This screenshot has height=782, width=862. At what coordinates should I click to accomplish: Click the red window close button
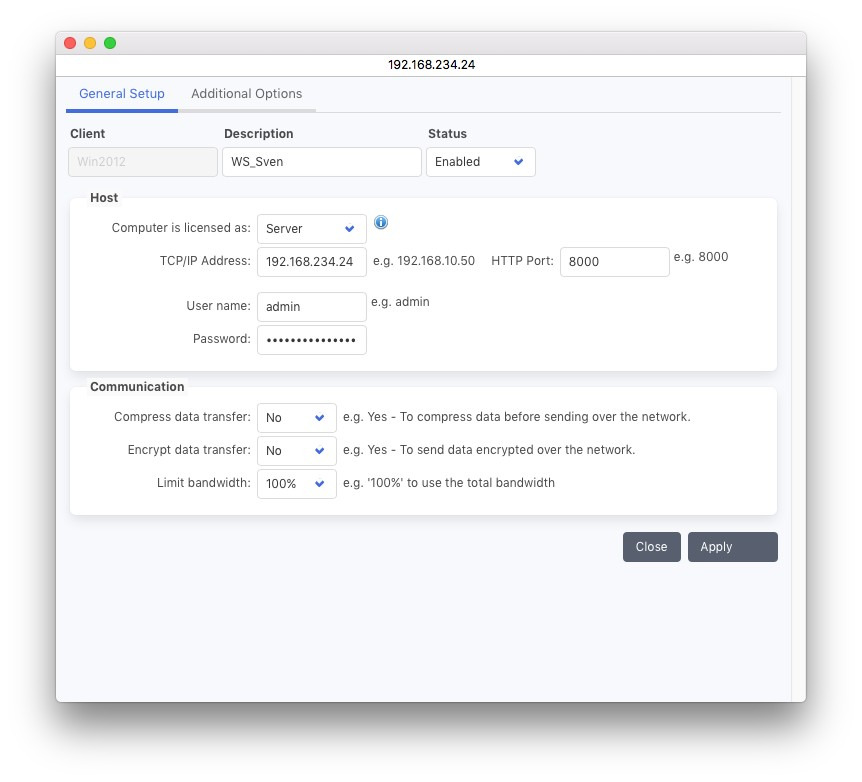tap(70, 43)
